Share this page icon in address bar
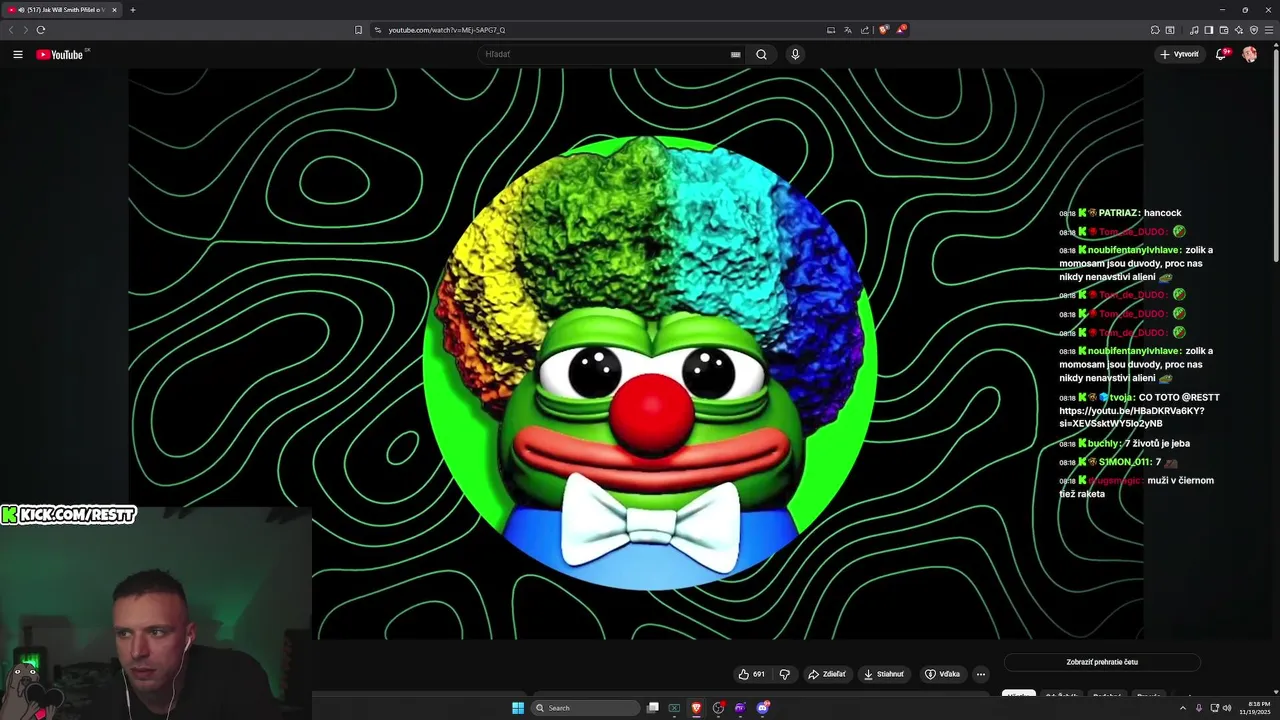This screenshot has height=720, width=1280. point(865,30)
